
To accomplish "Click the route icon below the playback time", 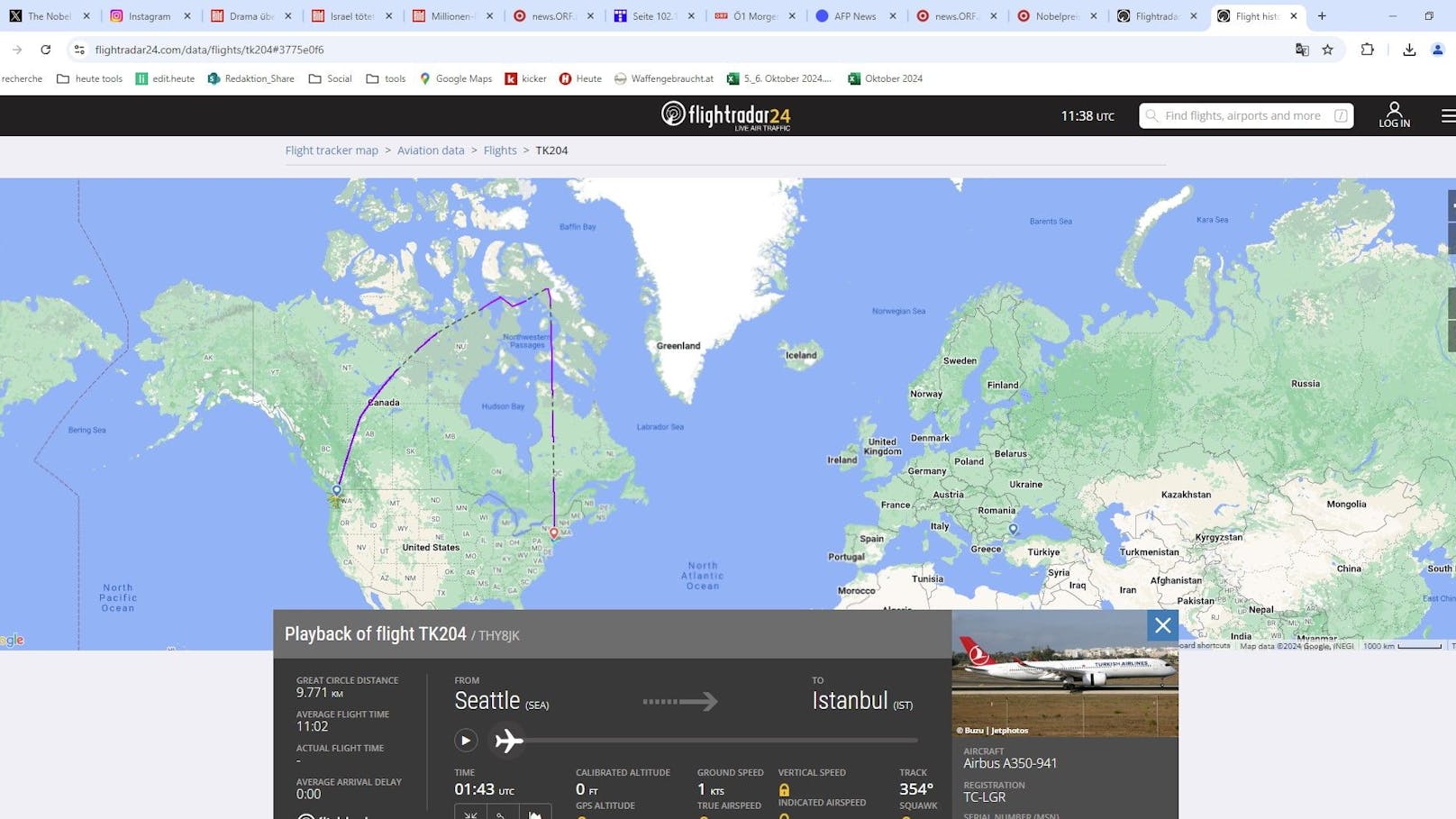I will point(503,814).
